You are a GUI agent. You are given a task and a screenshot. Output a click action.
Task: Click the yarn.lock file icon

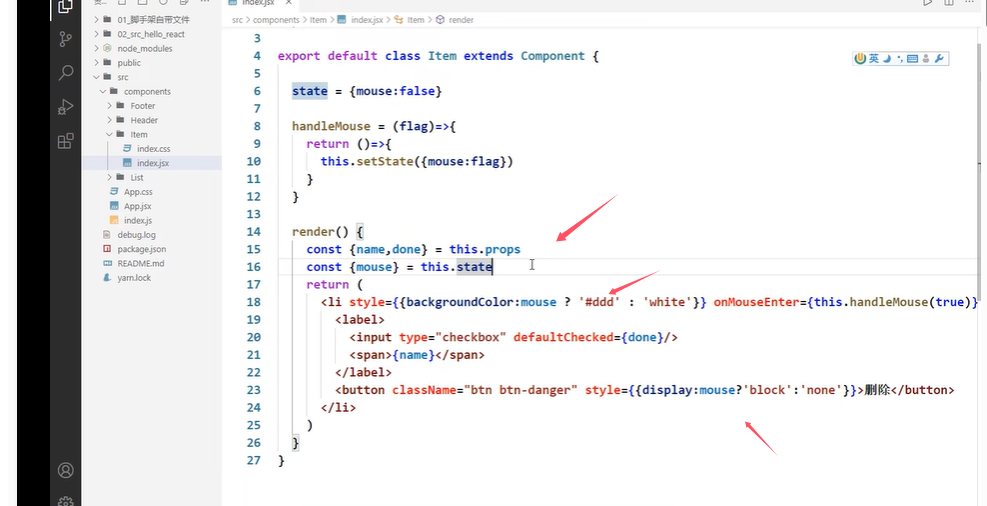106,278
